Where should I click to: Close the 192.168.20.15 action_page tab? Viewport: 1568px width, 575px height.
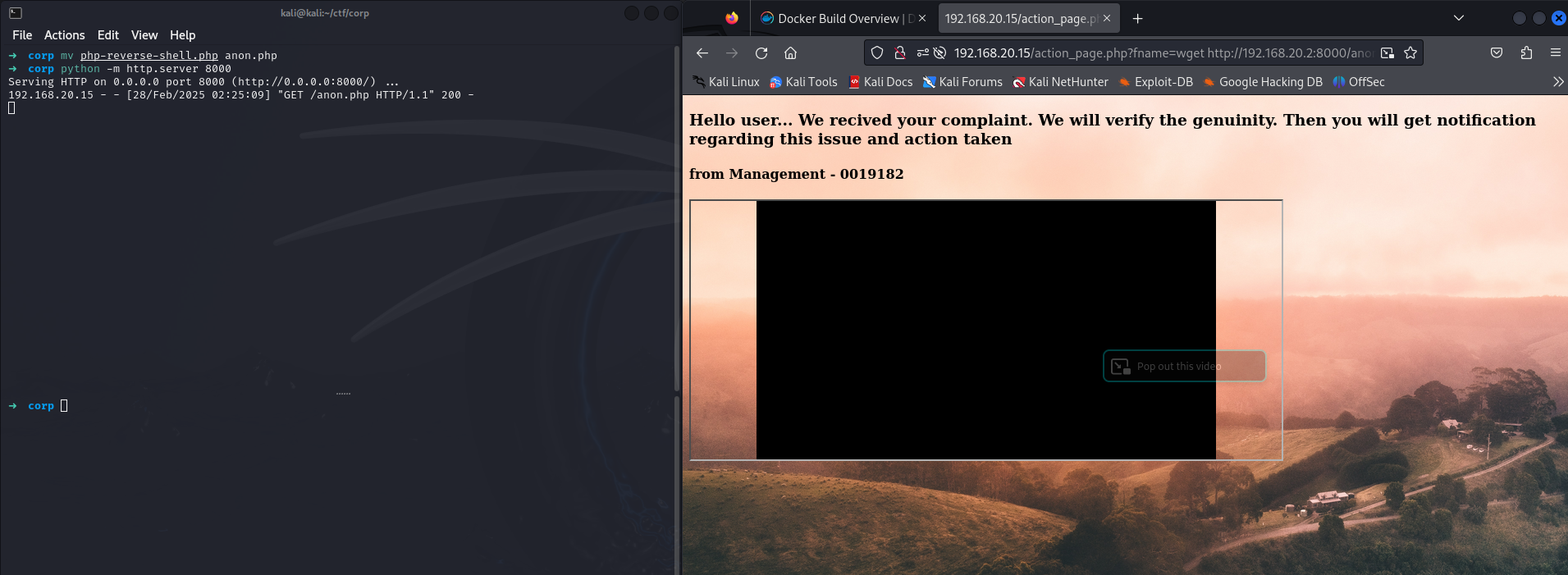tap(1107, 18)
